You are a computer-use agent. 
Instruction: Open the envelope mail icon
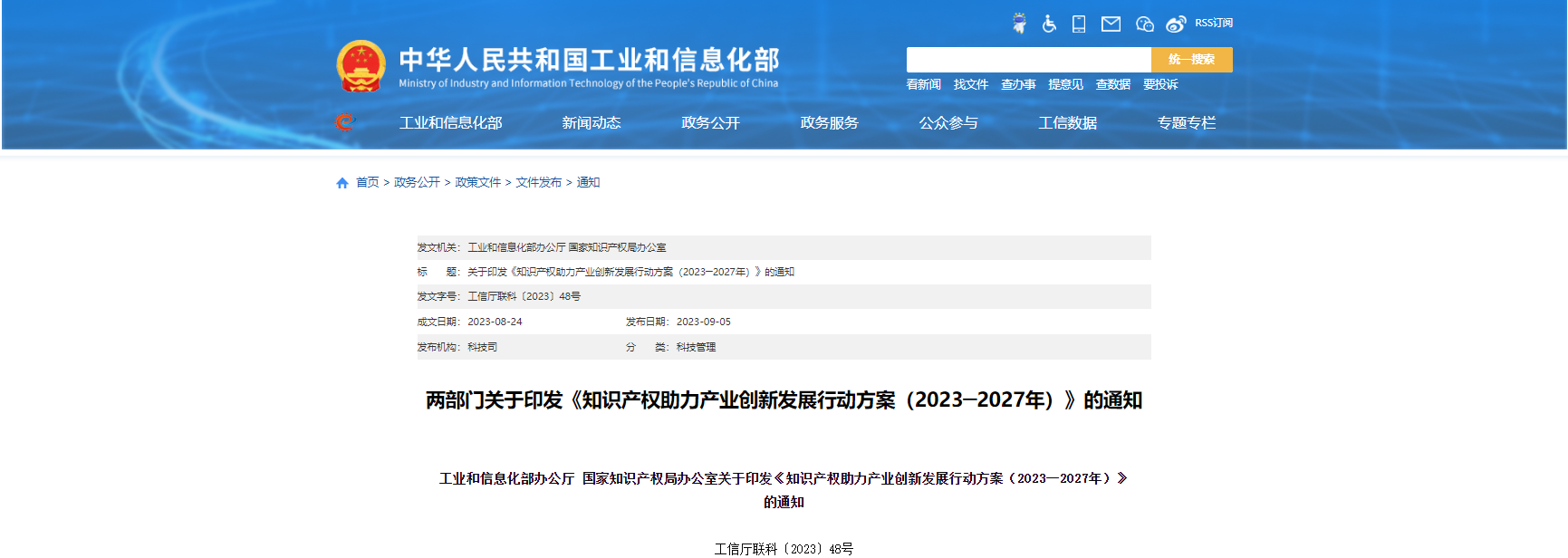click(x=1111, y=24)
